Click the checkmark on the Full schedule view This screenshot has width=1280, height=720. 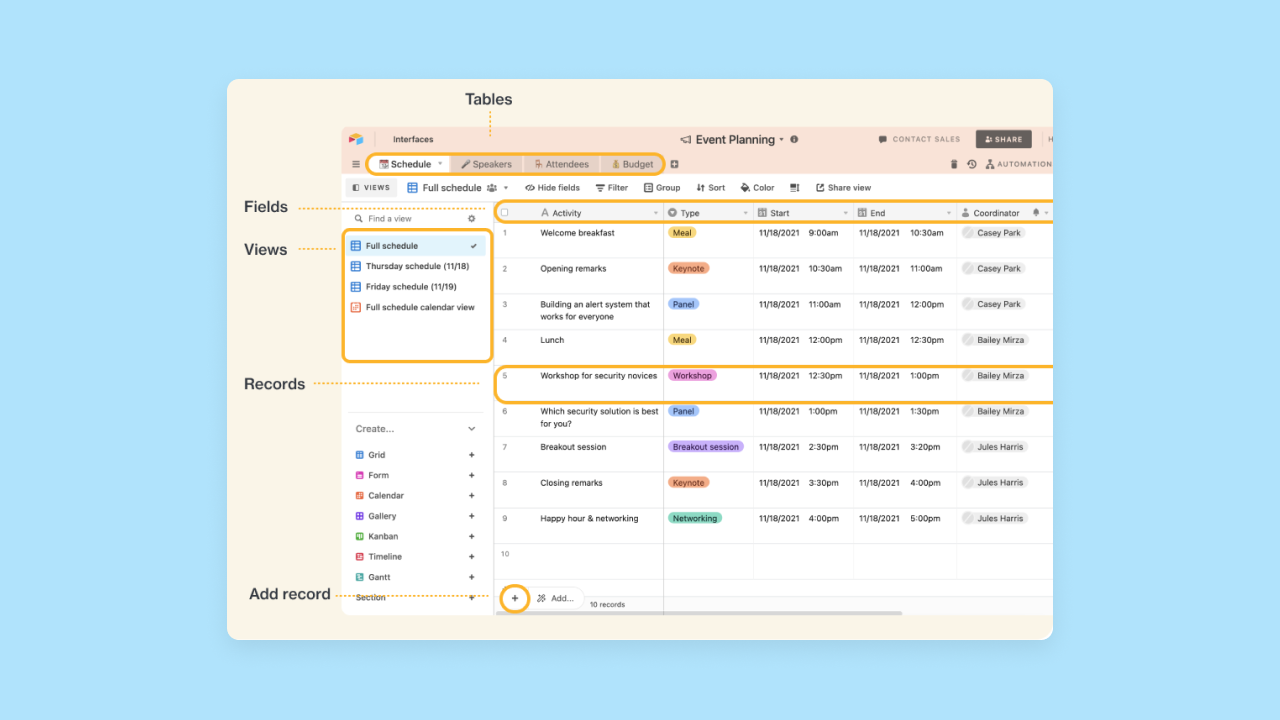[x=474, y=245]
